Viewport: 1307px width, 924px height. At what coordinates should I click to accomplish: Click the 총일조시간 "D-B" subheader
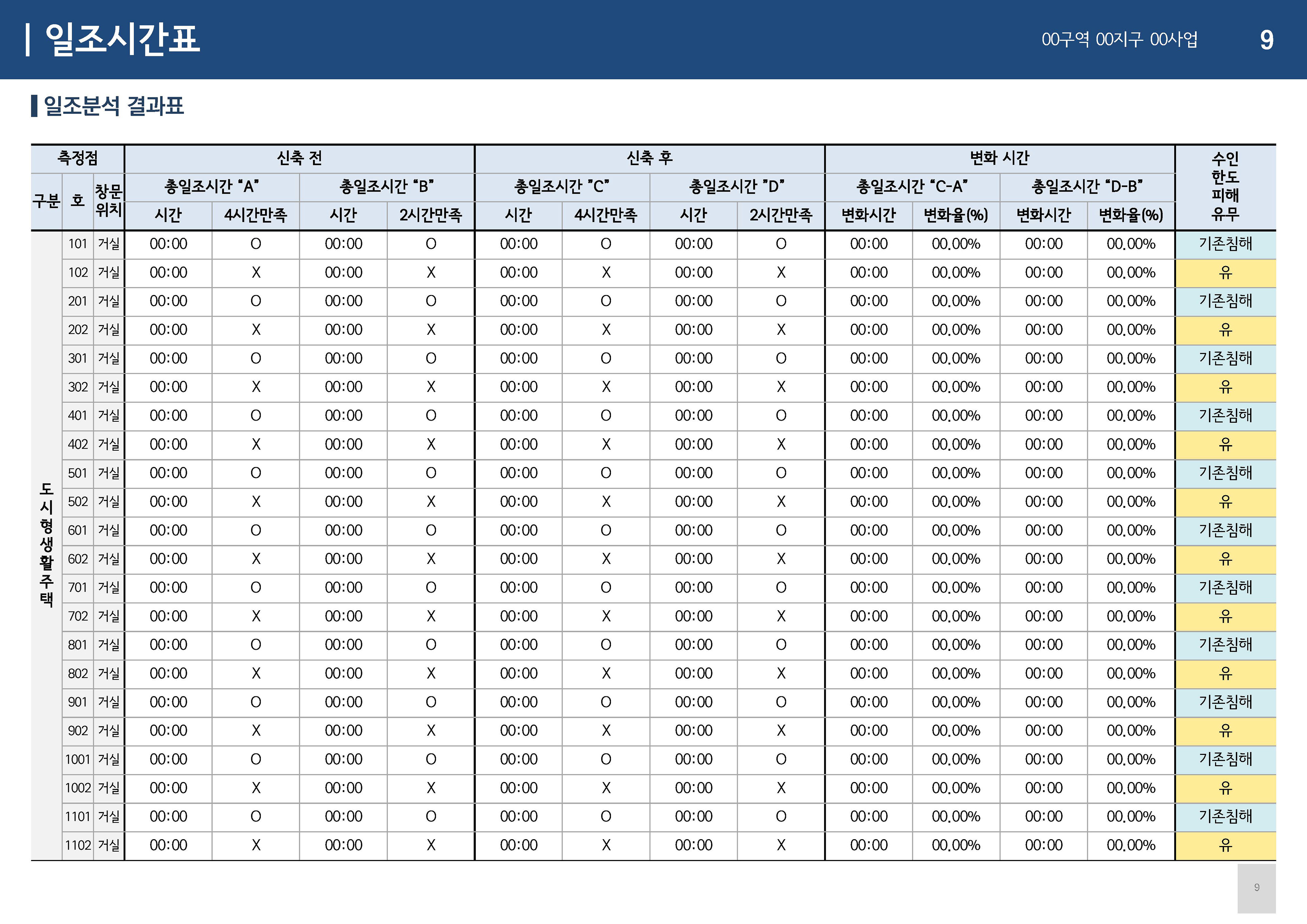click(1087, 187)
